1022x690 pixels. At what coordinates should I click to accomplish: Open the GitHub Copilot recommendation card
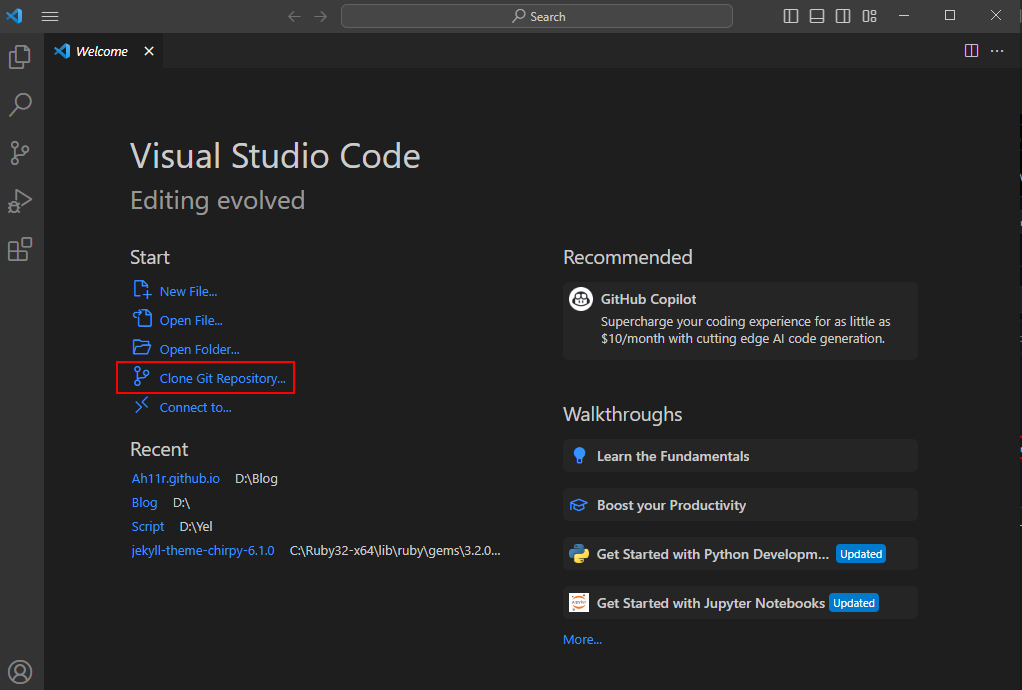(740, 321)
